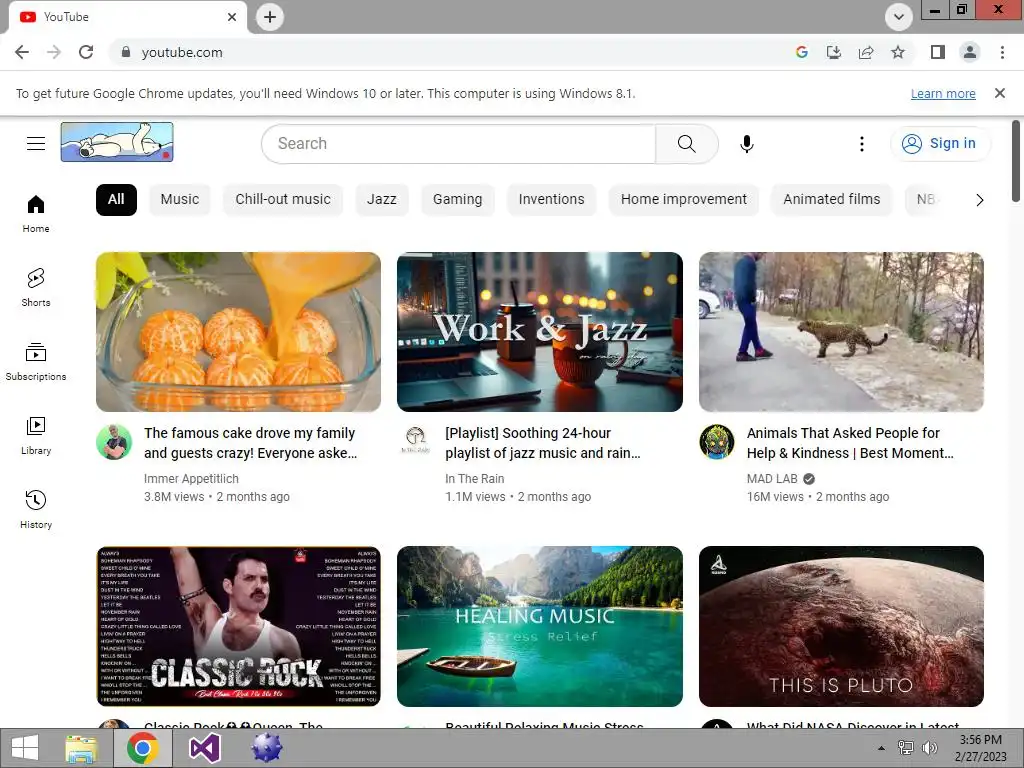This screenshot has width=1024, height=768.
Task: Select the Animated films chip
Action: 831,200
